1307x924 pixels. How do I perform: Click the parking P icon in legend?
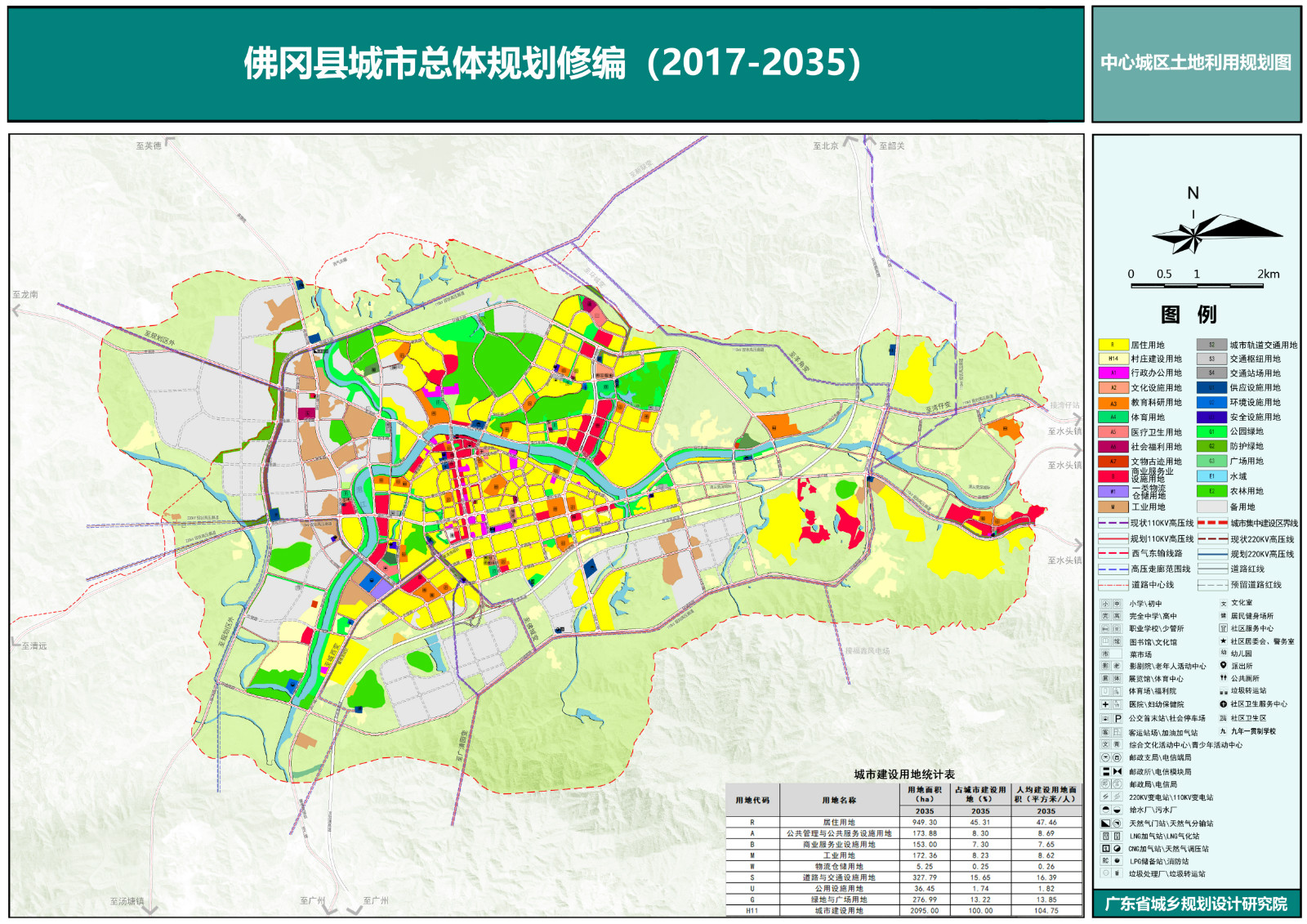(x=1117, y=719)
